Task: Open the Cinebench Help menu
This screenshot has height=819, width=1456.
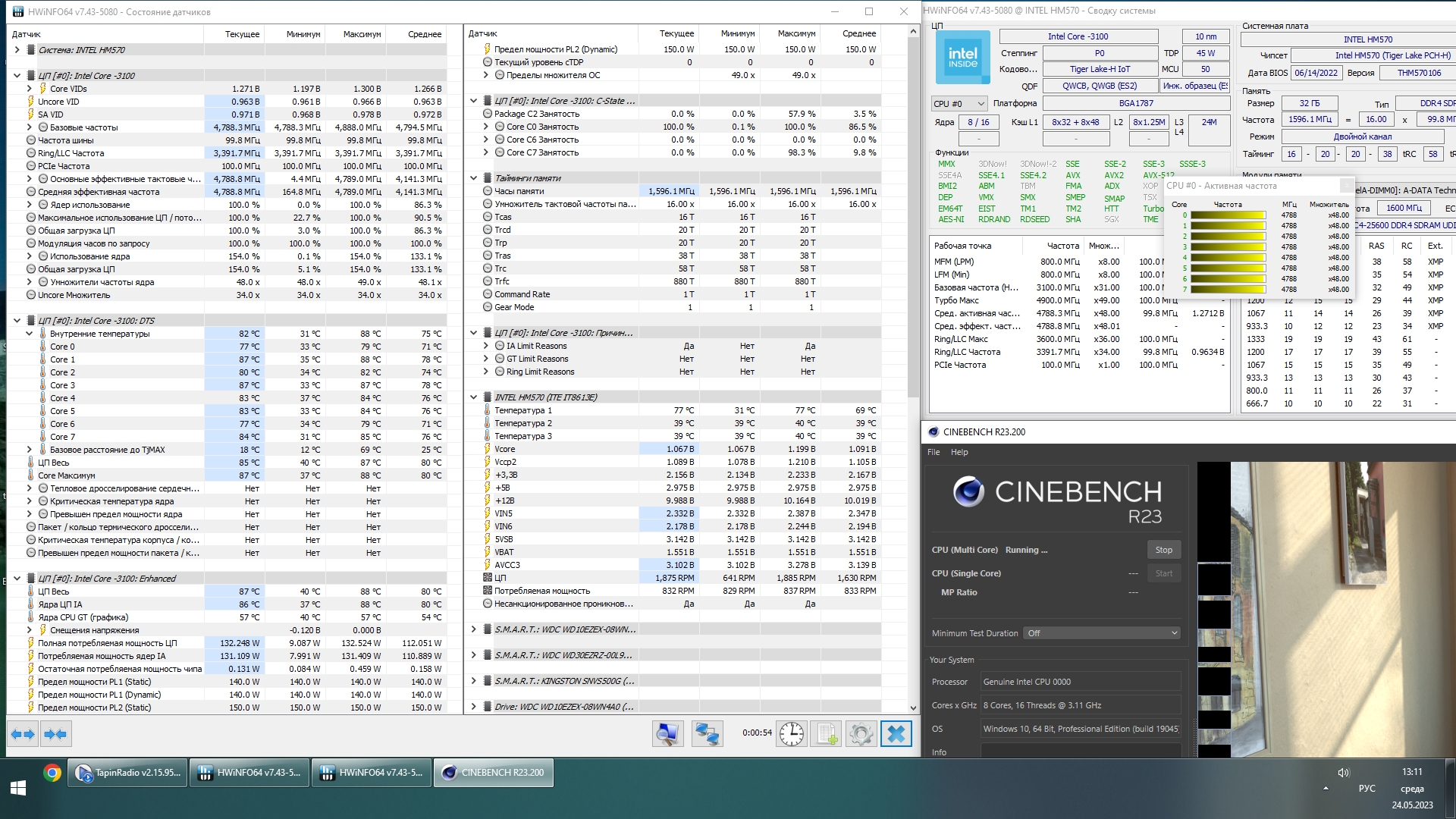Action: pos(959,452)
